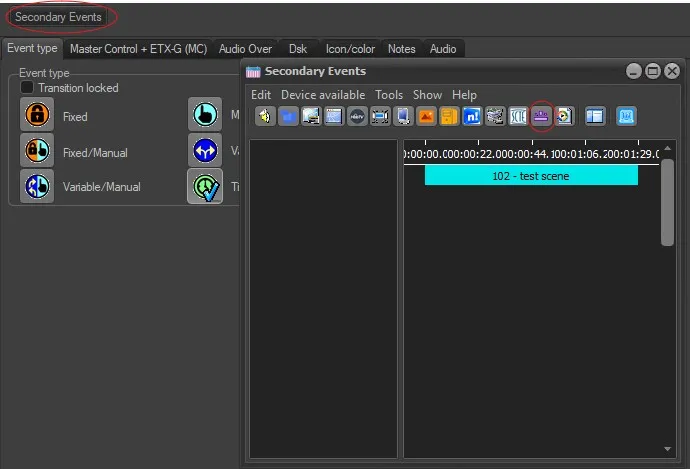This screenshot has width=690, height=469.
Task: Pick the Variable/Manual event type icon
Action: click(x=37, y=186)
